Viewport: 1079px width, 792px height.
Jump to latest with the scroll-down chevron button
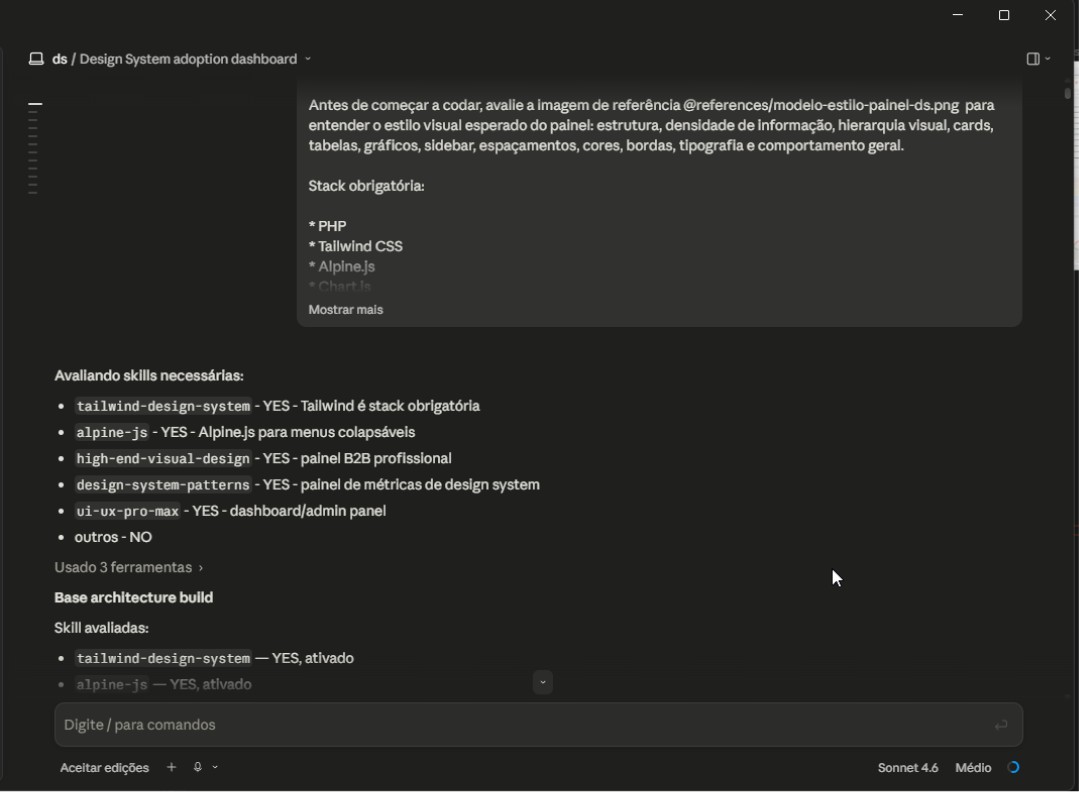point(542,683)
